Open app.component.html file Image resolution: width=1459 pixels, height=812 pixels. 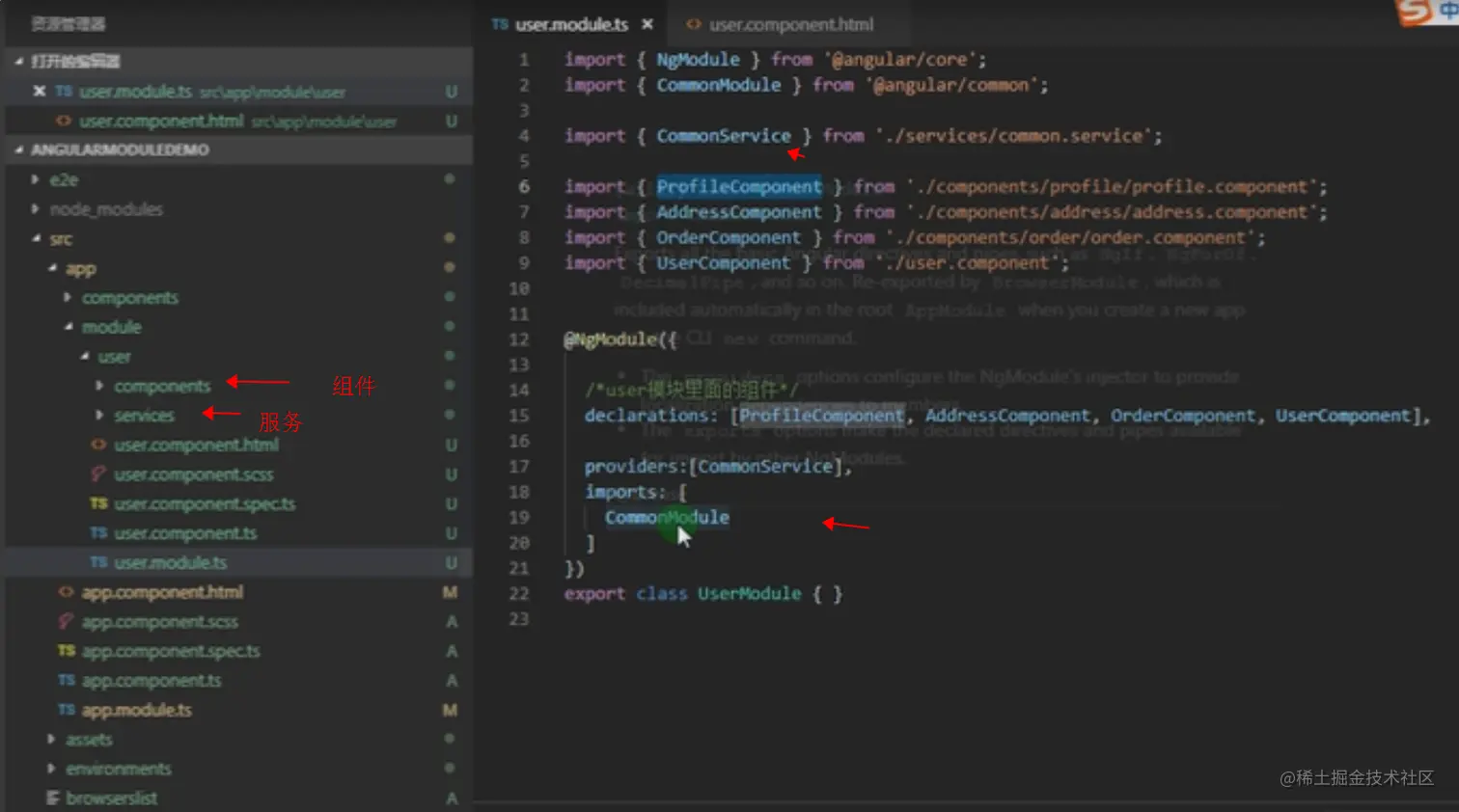pyautogui.click(x=162, y=592)
